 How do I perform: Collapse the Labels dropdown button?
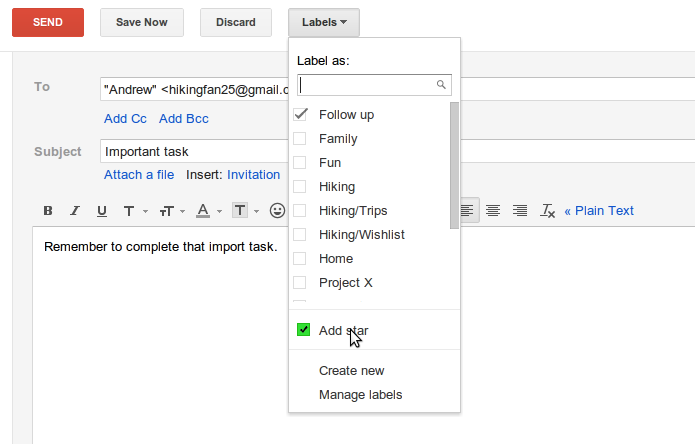(x=324, y=22)
